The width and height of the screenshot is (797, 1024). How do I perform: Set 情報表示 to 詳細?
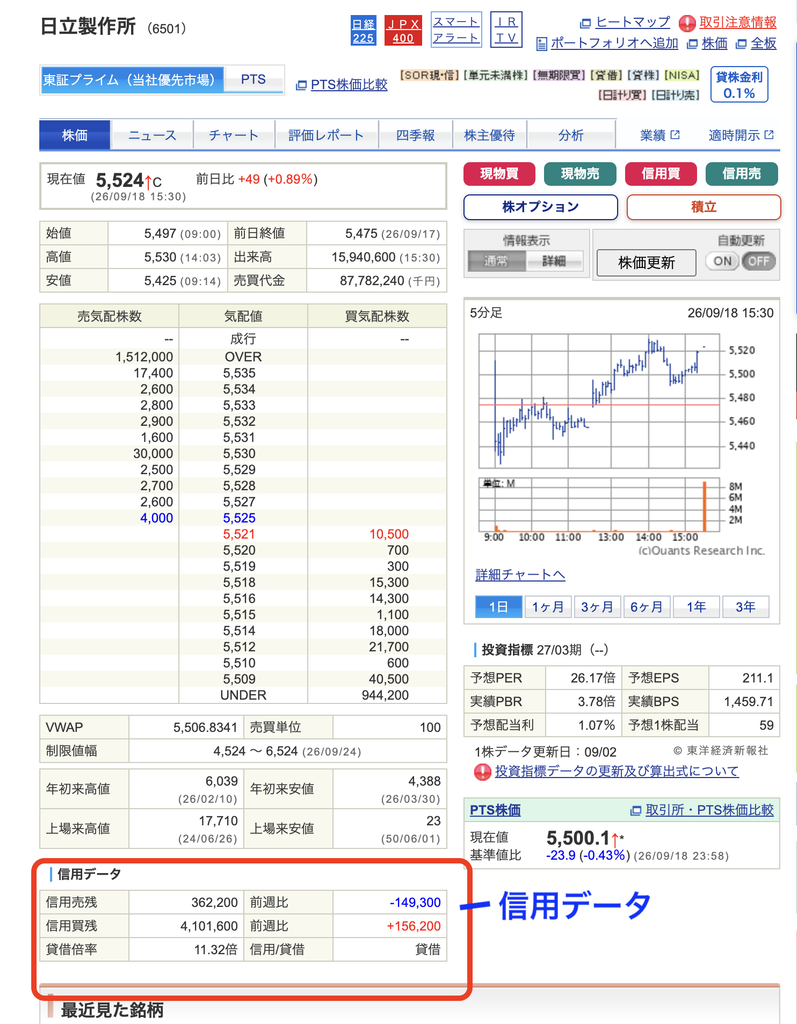(x=554, y=261)
